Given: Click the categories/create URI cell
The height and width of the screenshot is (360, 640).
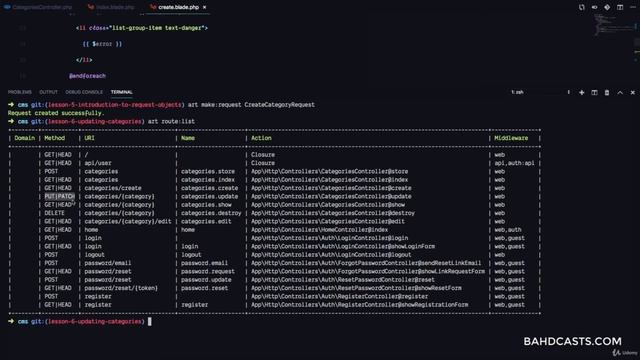Looking at the screenshot, I should pos(113,188).
